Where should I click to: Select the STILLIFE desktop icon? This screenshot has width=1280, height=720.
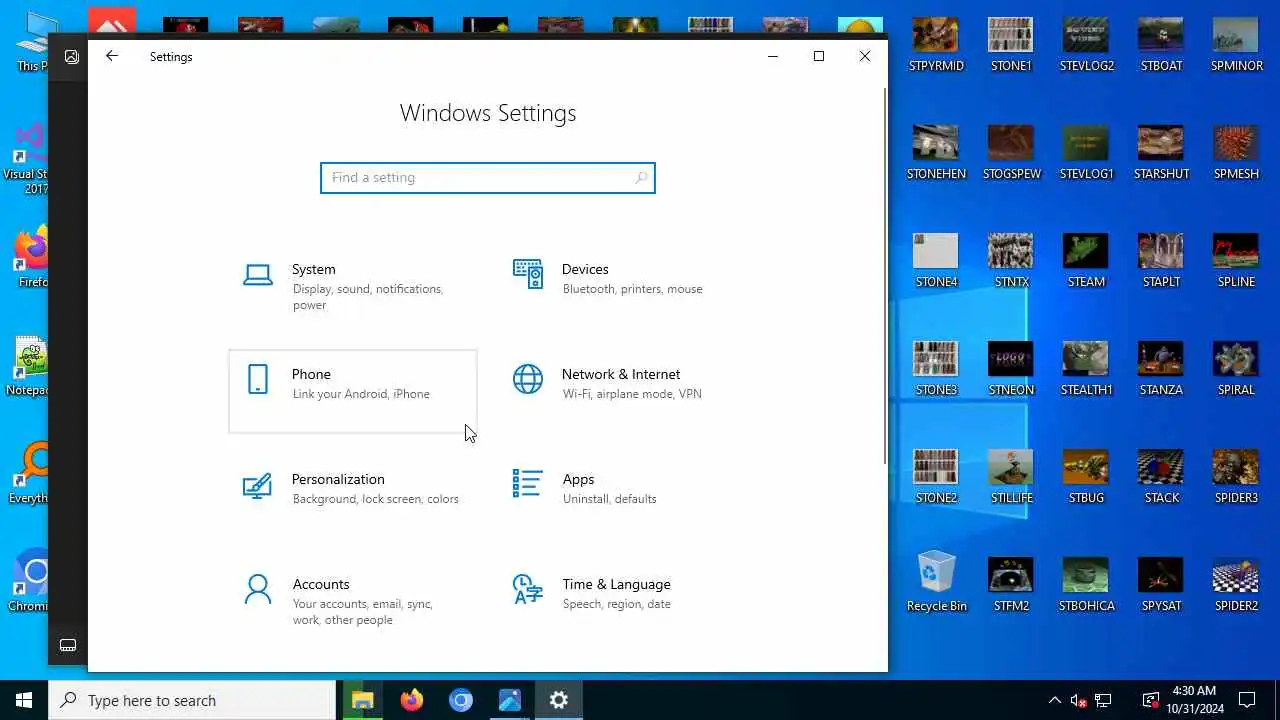pos(1011,477)
